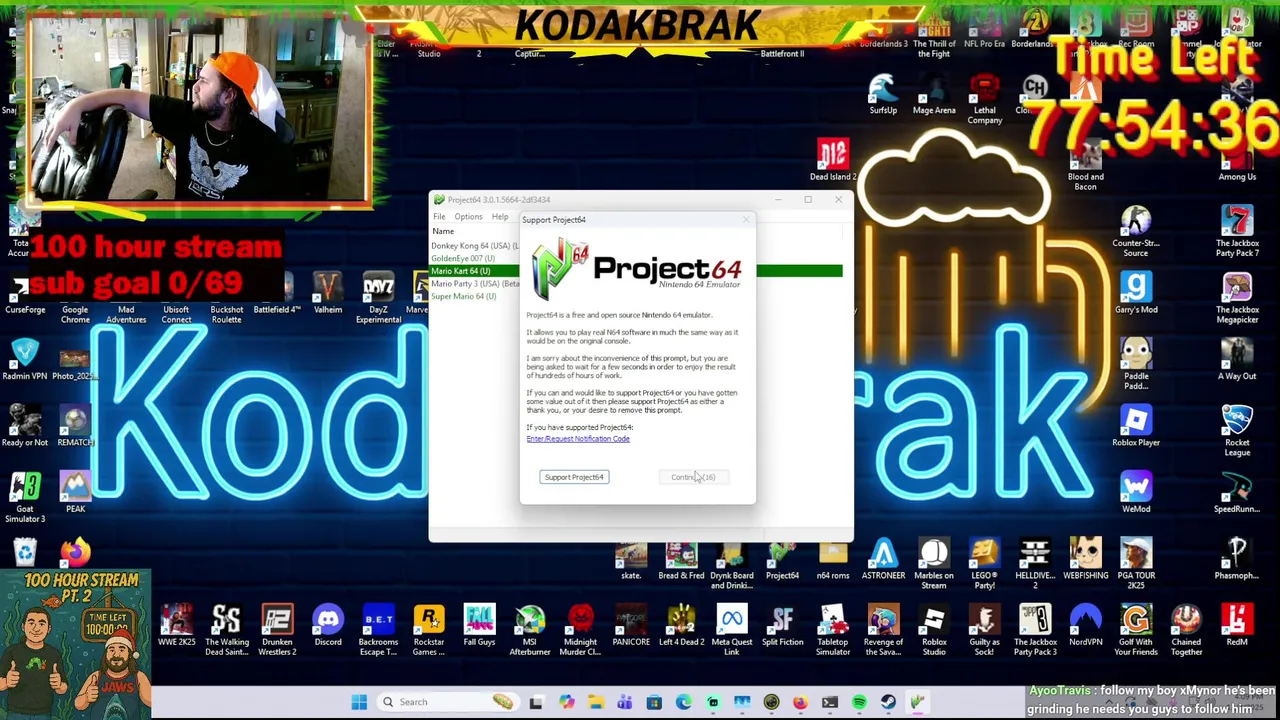Image resolution: width=1280 pixels, height=720 pixels.
Task: Open the Project64 desktop shortcut icon
Action: point(782,561)
